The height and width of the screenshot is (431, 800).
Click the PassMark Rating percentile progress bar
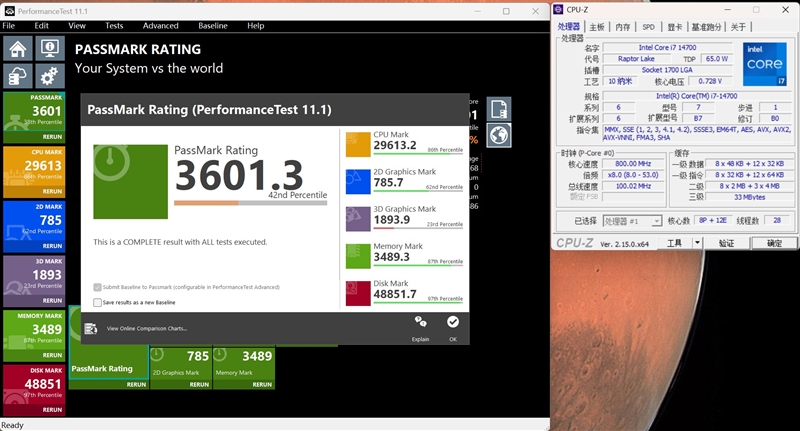coord(251,203)
